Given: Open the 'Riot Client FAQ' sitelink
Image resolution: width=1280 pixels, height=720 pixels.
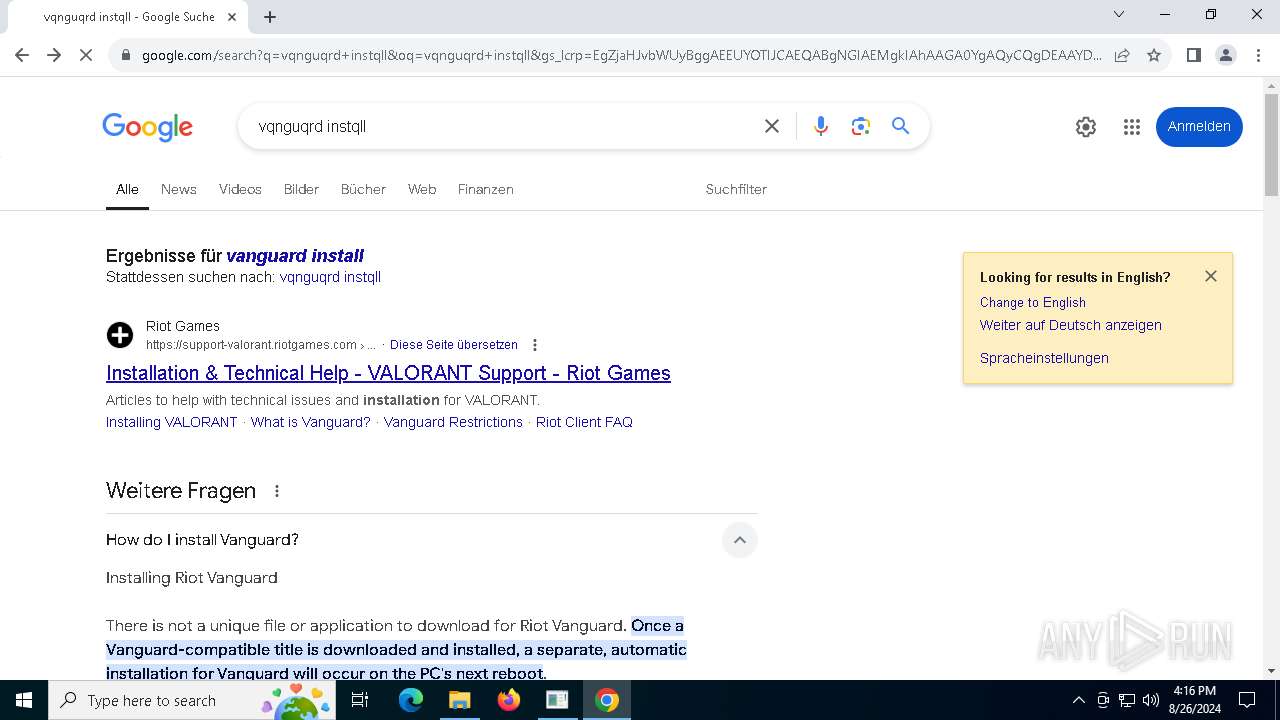Looking at the screenshot, I should pyautogui.click(x=584, y=422).
